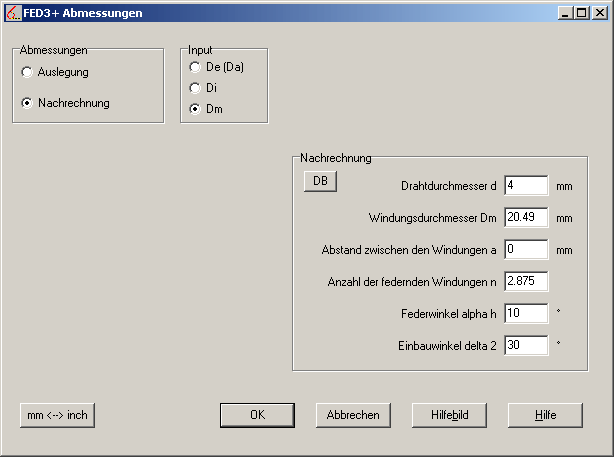This screenshot has height=457, width=614.
Task: Pick the Dm input option
Action: coord(194,108)
